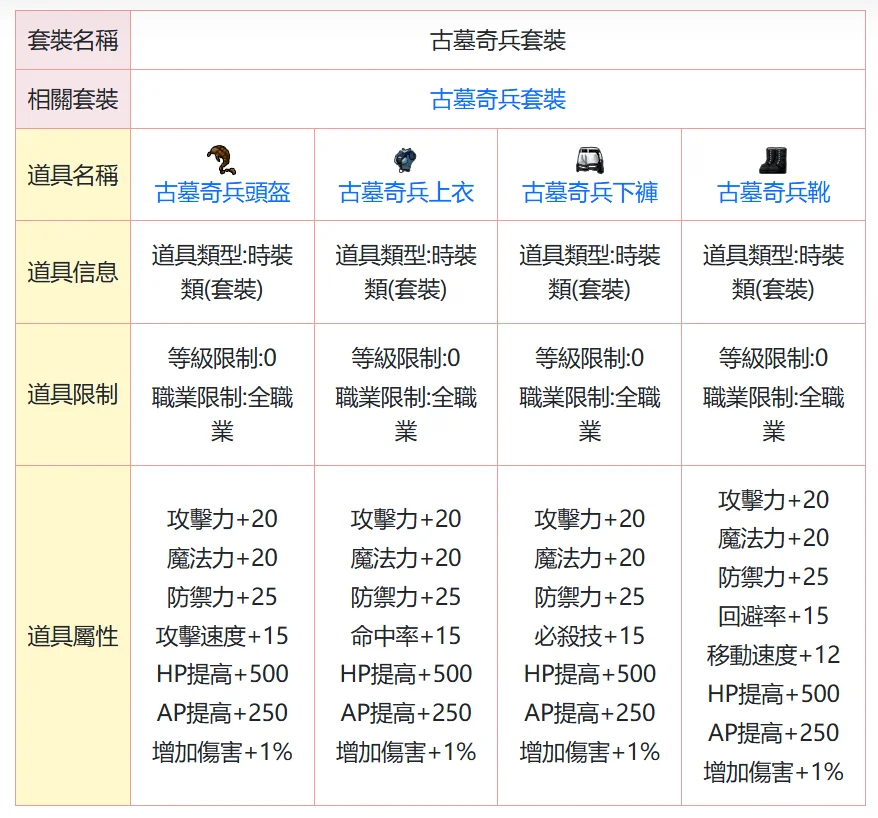This screenshot has height=818, width=878.
Task: Click the 道具屬性 row header
Action: coord(73,636)
